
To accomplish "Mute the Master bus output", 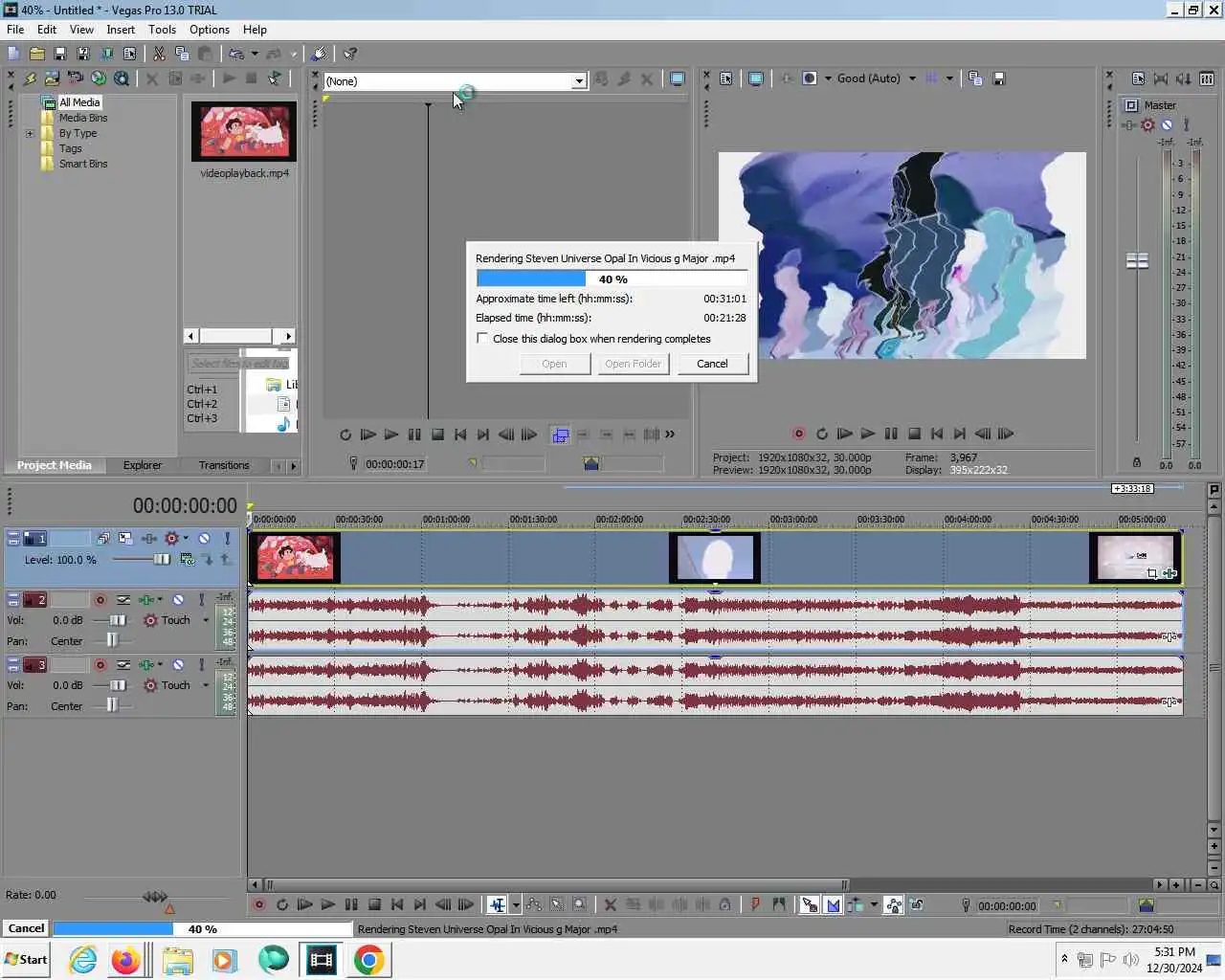I will coord(1167,124).
